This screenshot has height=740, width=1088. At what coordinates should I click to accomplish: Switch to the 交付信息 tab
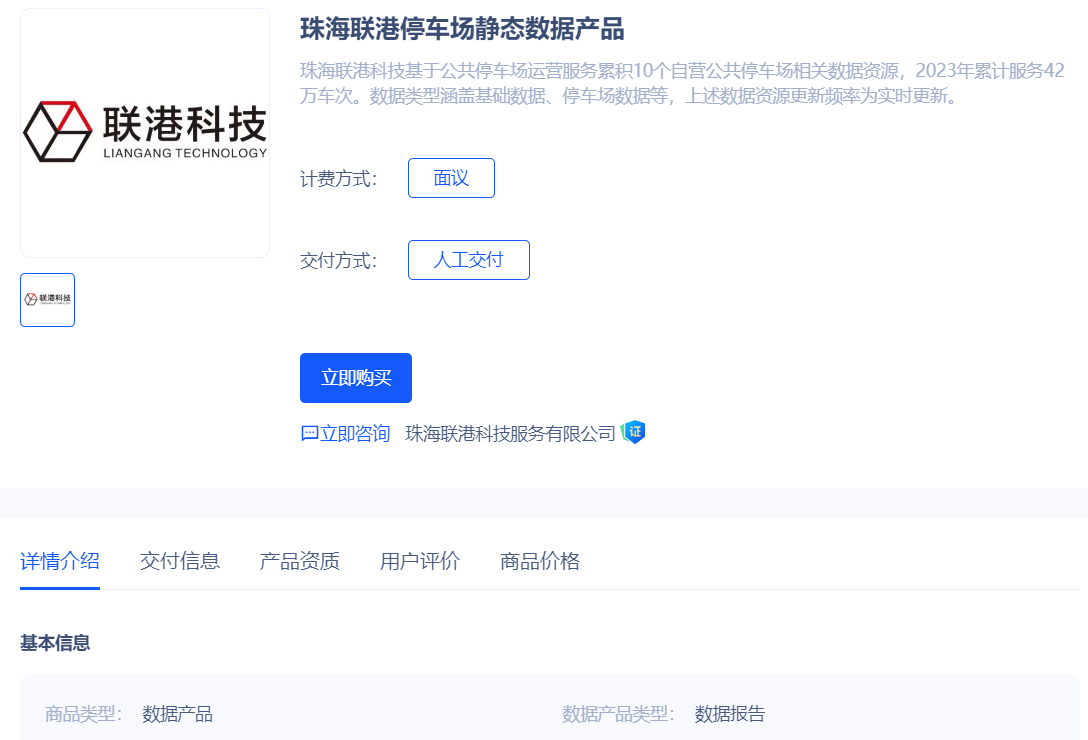180,561
